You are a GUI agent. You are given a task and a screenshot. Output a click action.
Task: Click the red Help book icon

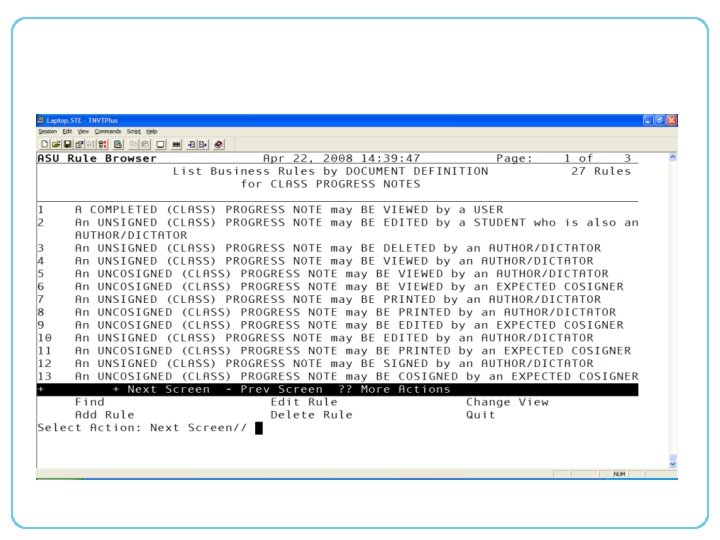(219, 145)
